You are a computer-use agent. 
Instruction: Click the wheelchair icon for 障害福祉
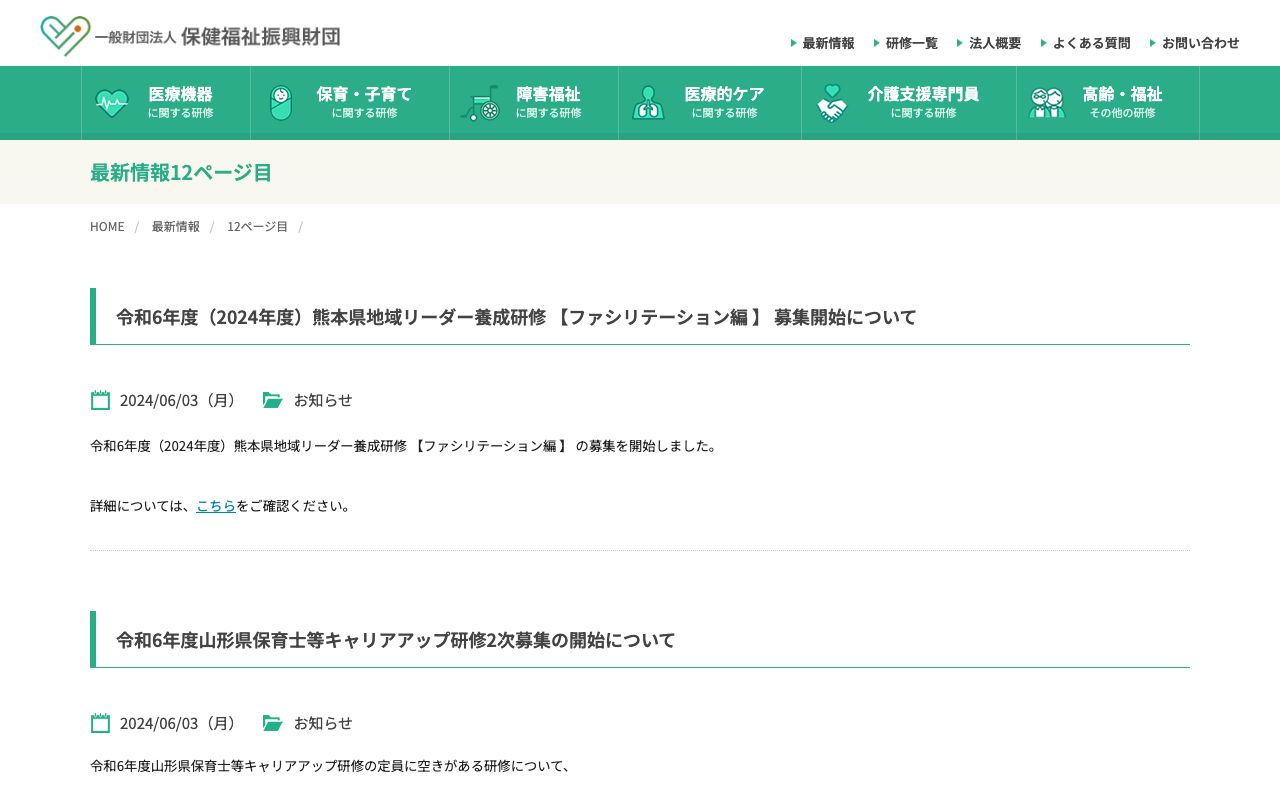481,102
